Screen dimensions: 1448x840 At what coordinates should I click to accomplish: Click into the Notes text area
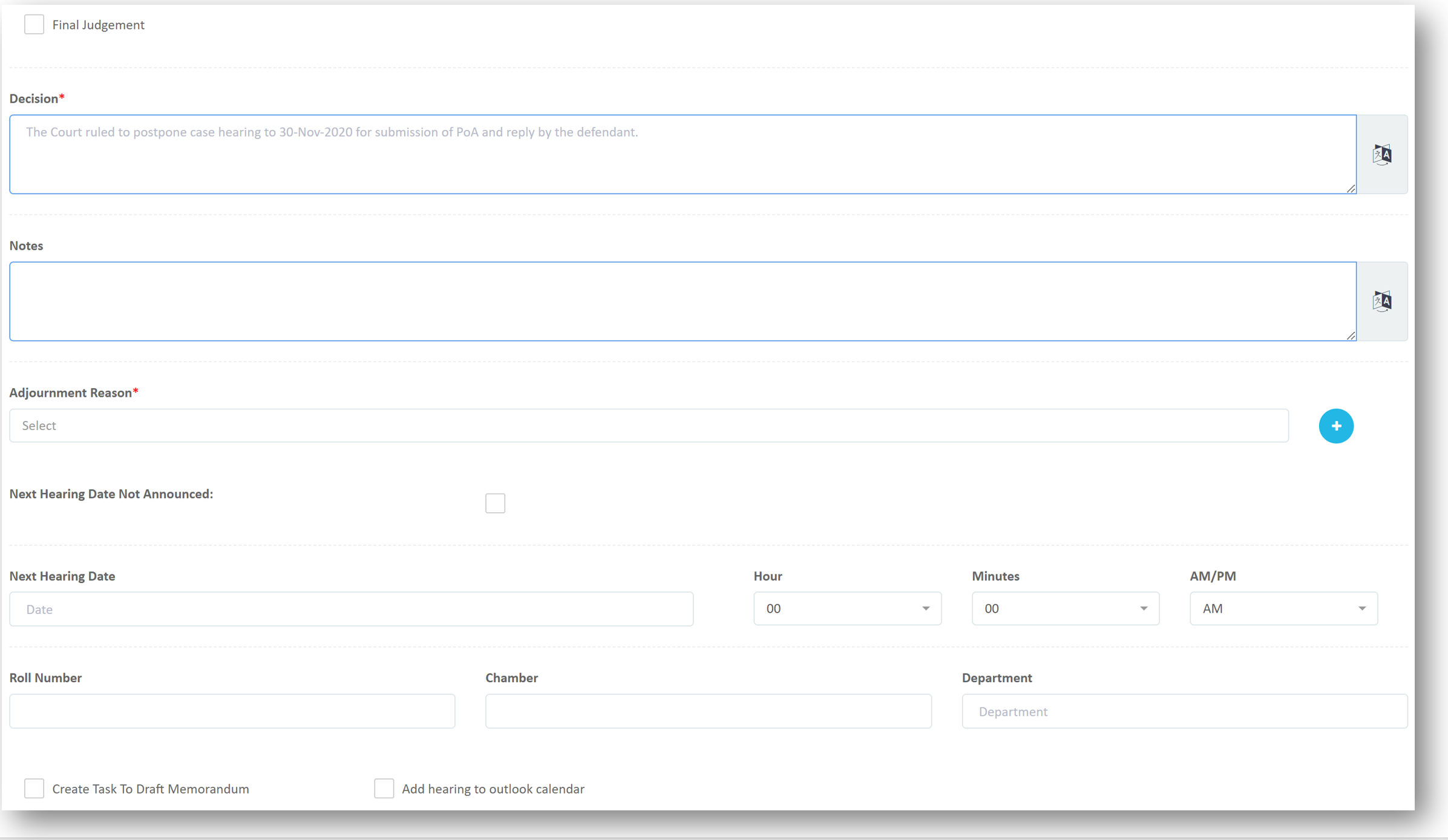point(682,301)
